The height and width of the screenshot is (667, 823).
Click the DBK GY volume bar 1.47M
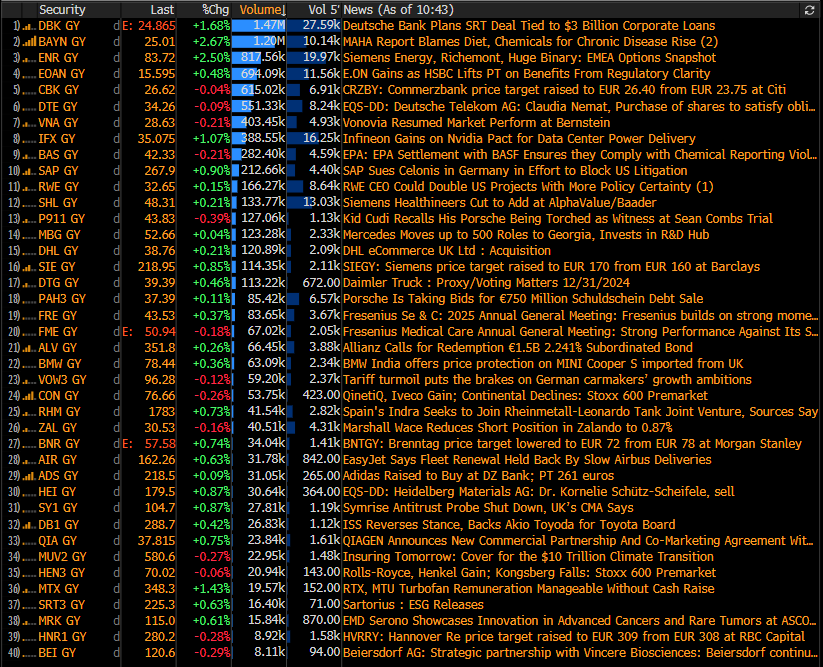coord(259,26)
